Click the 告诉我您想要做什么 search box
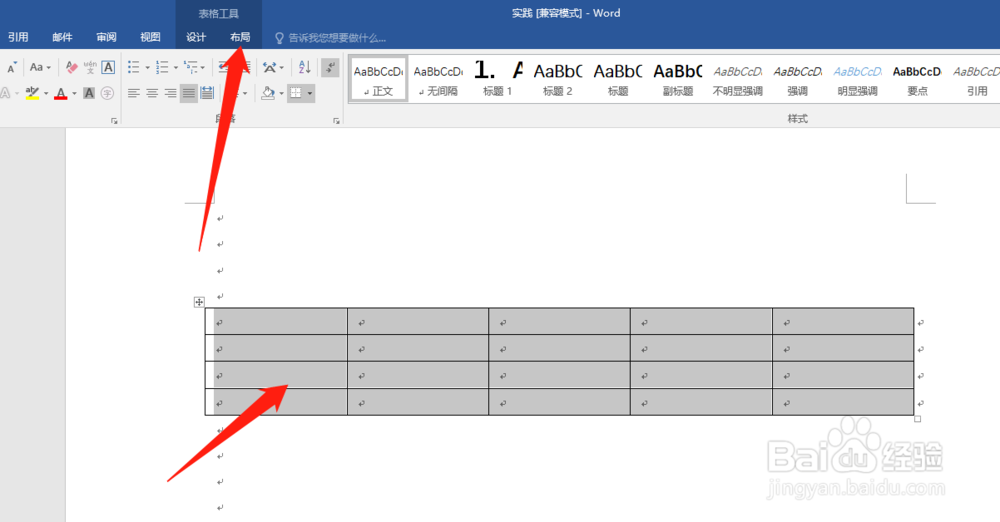 point(337,38)
